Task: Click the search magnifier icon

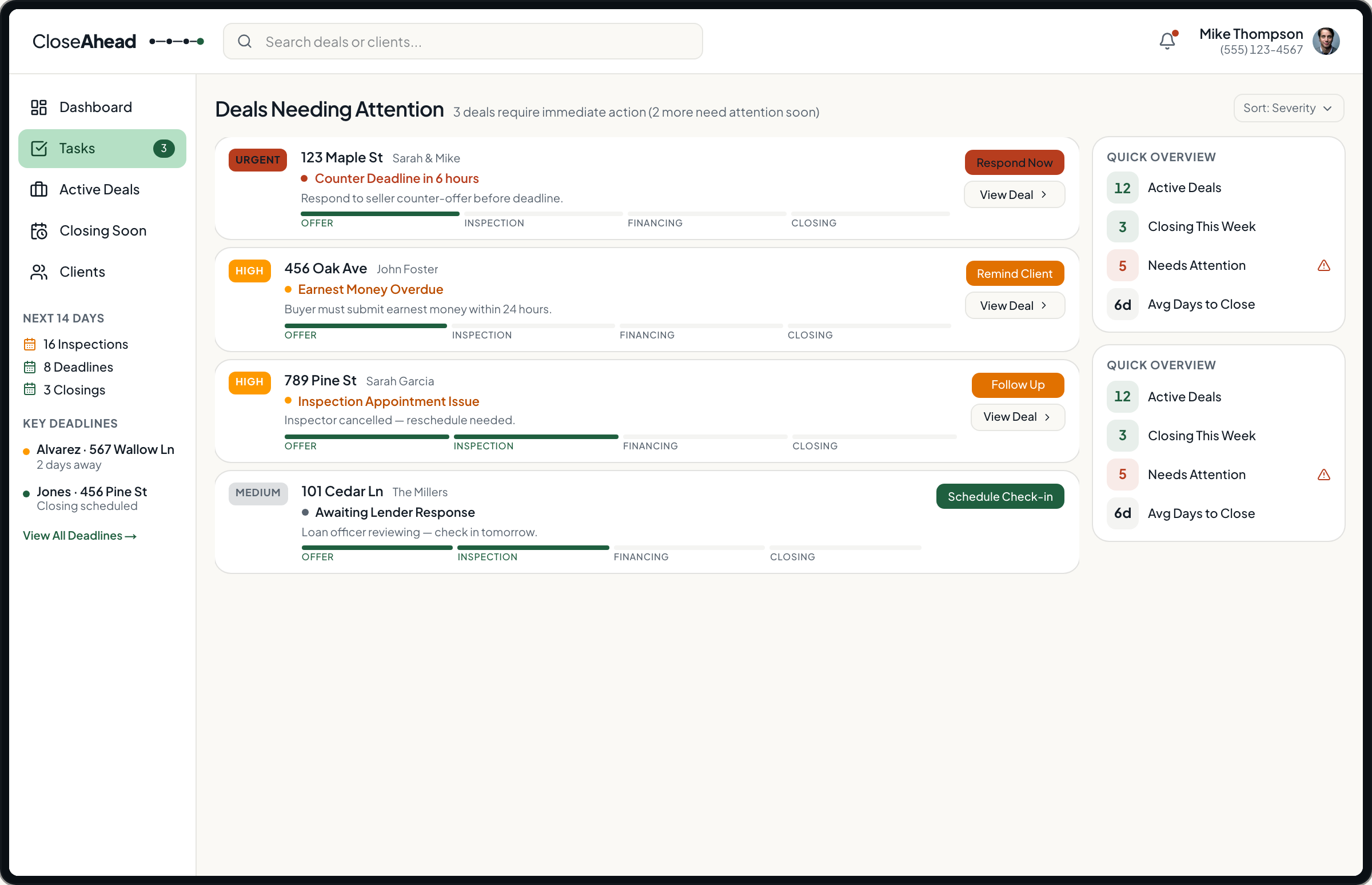Action: (x=245, y=41)
